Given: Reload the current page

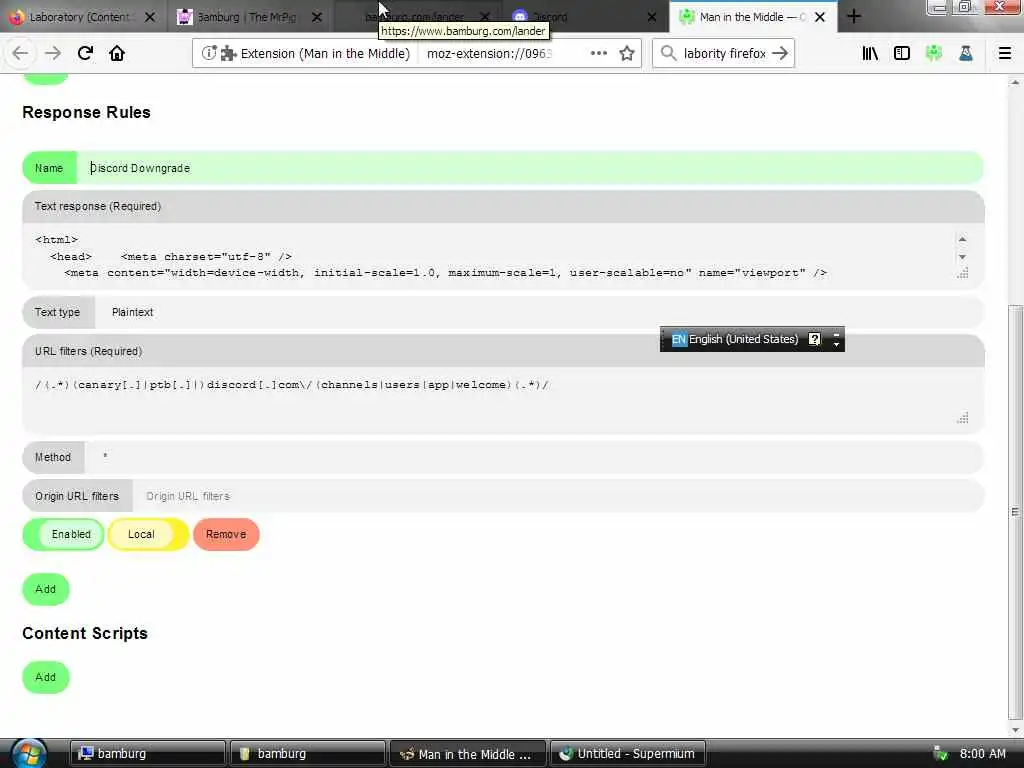Looking at the screenshot, I should click(86, 53).
